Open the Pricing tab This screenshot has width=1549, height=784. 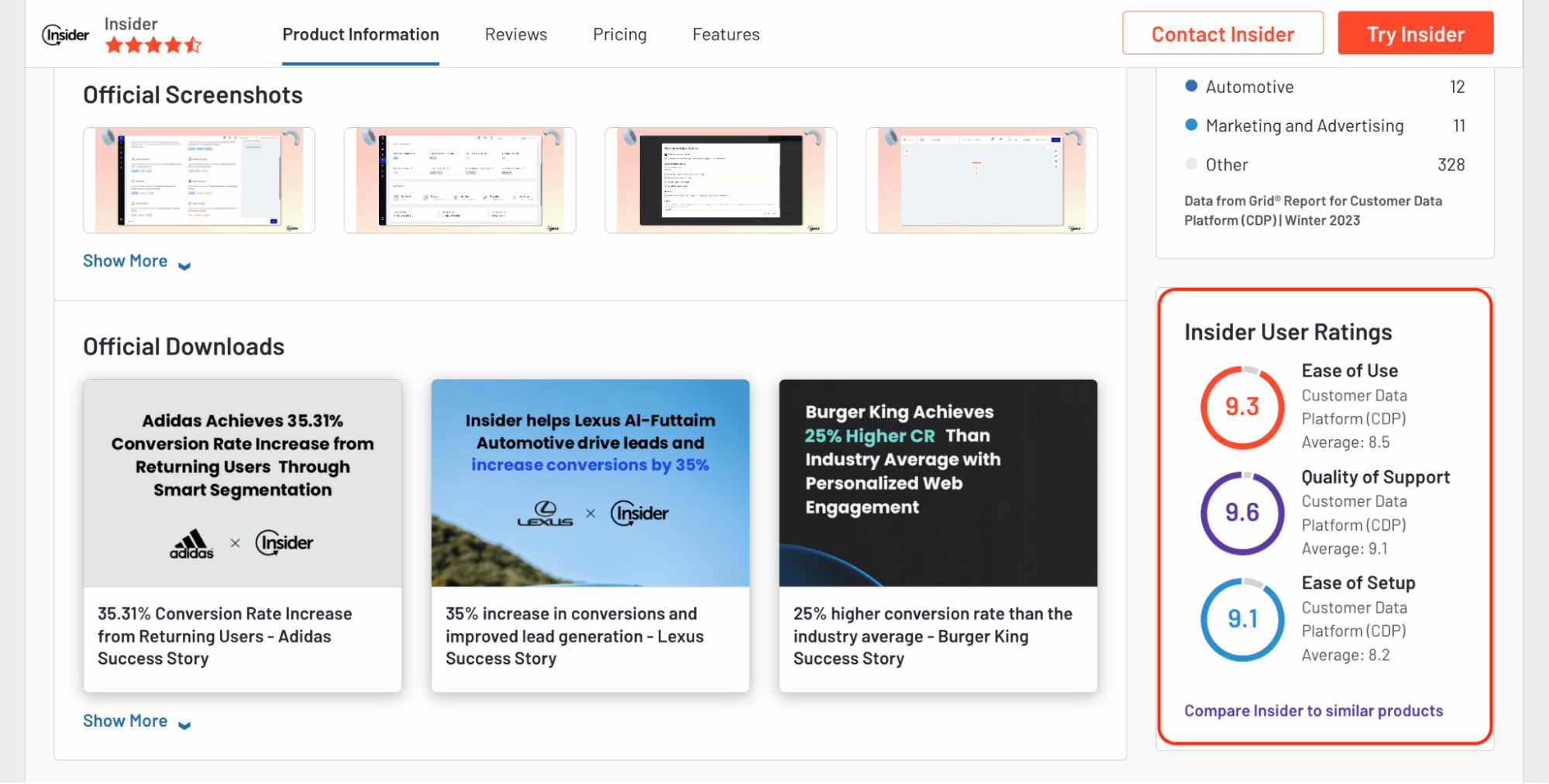[x=619, y=34]
